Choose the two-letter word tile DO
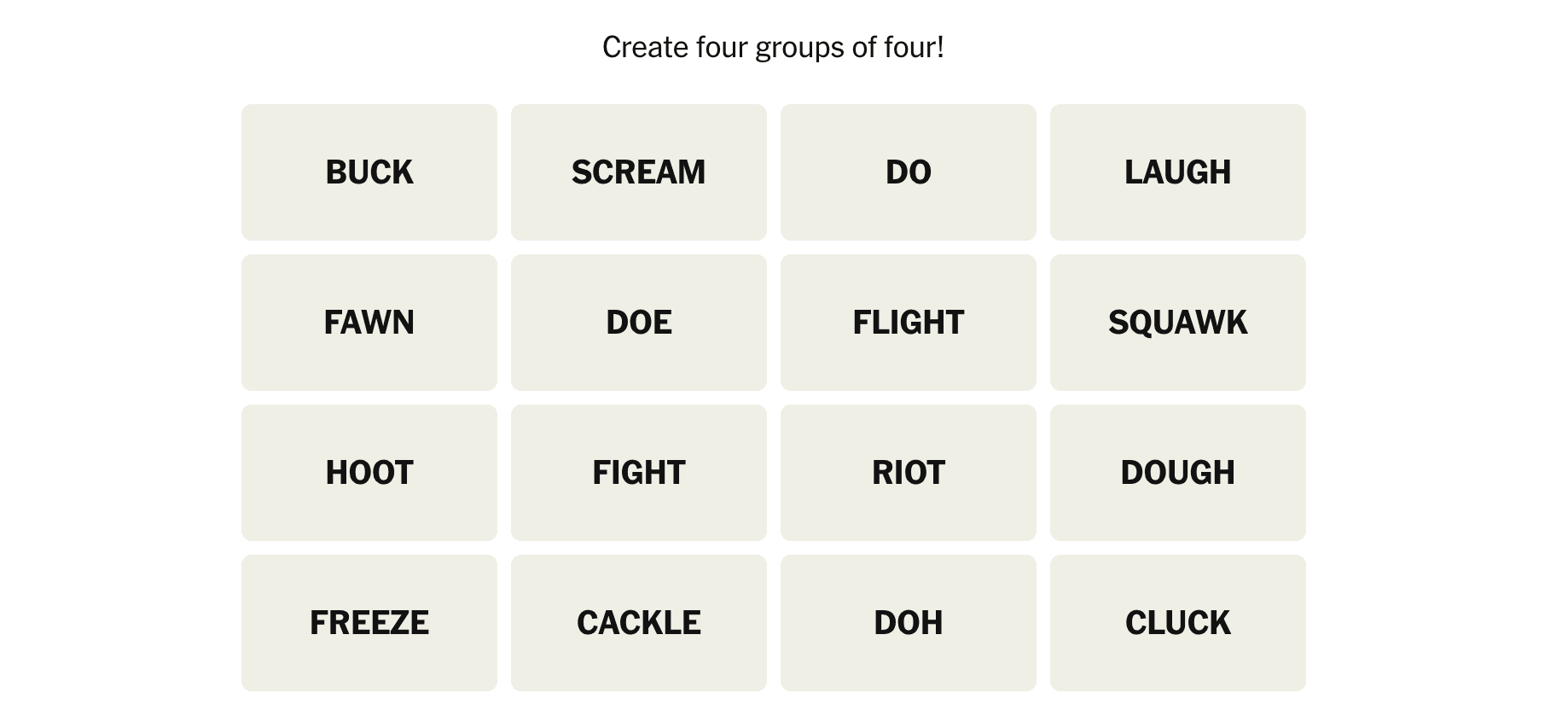 (908, 172)
